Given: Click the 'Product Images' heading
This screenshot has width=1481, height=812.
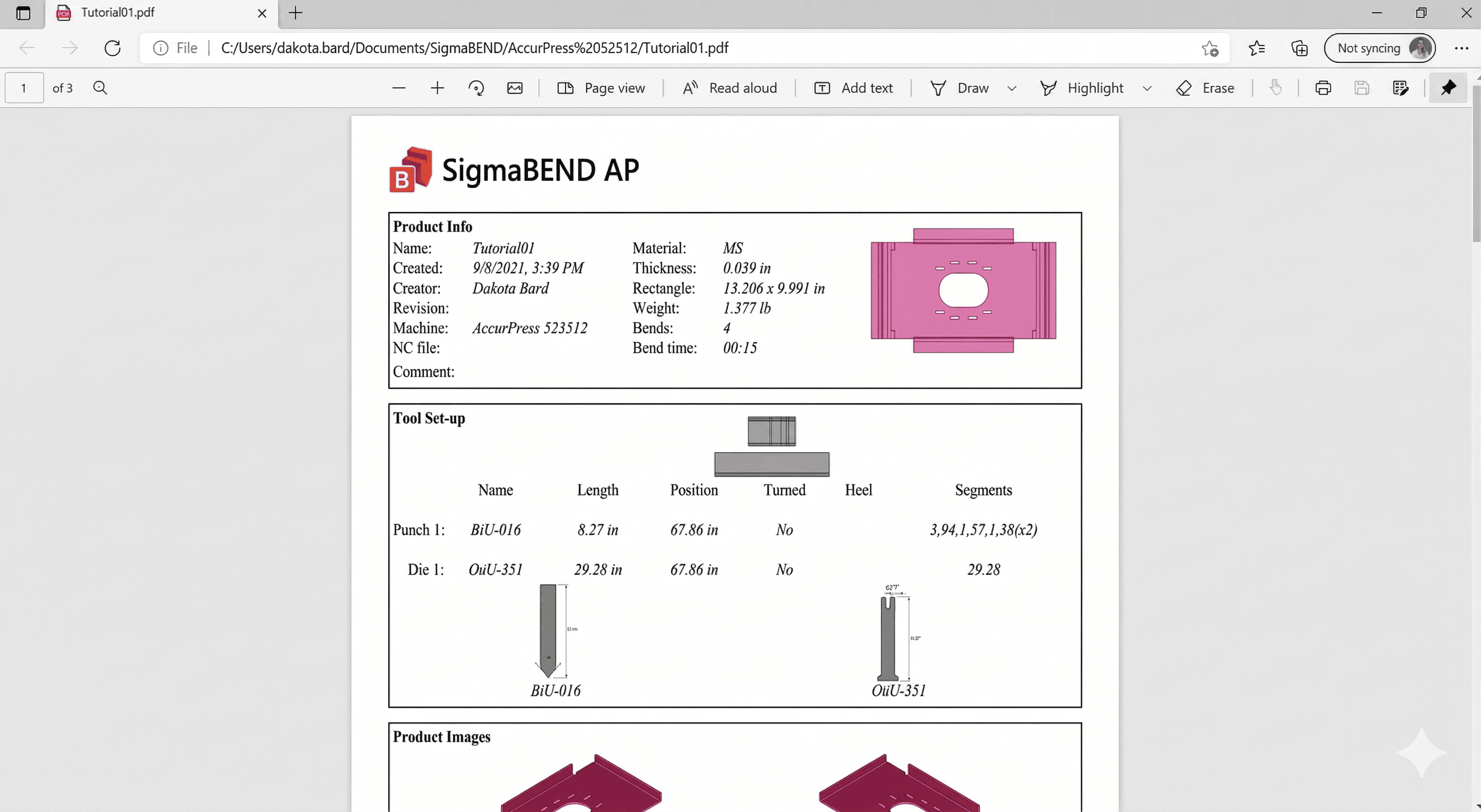Looking at the screenshot, I should pos(442,737).
